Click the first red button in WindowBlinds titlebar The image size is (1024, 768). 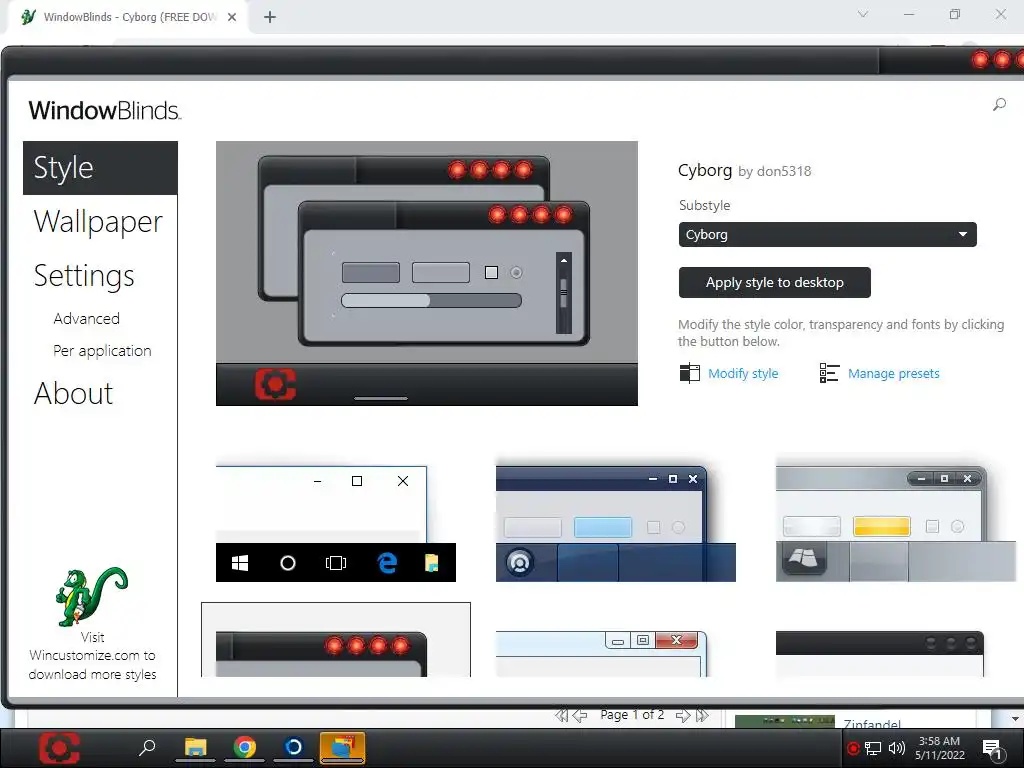(980, 60)
